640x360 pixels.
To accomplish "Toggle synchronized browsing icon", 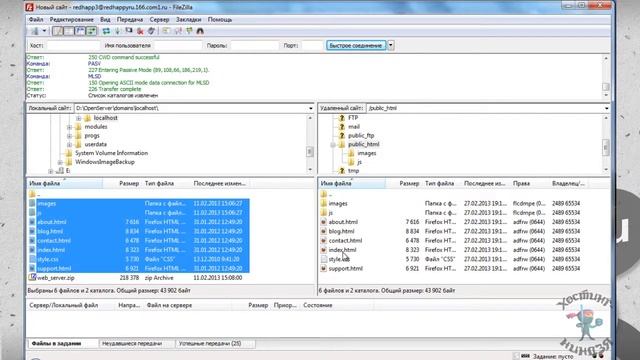I will click(x=189, y=31).
